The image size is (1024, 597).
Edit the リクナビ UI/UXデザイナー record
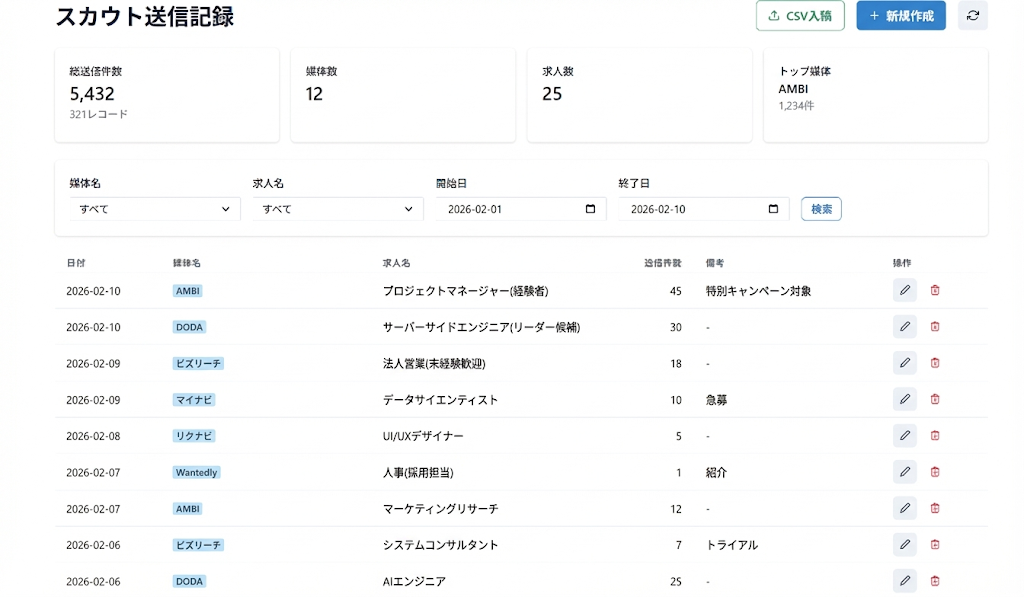pyautogui.click(x=904, y=436)
